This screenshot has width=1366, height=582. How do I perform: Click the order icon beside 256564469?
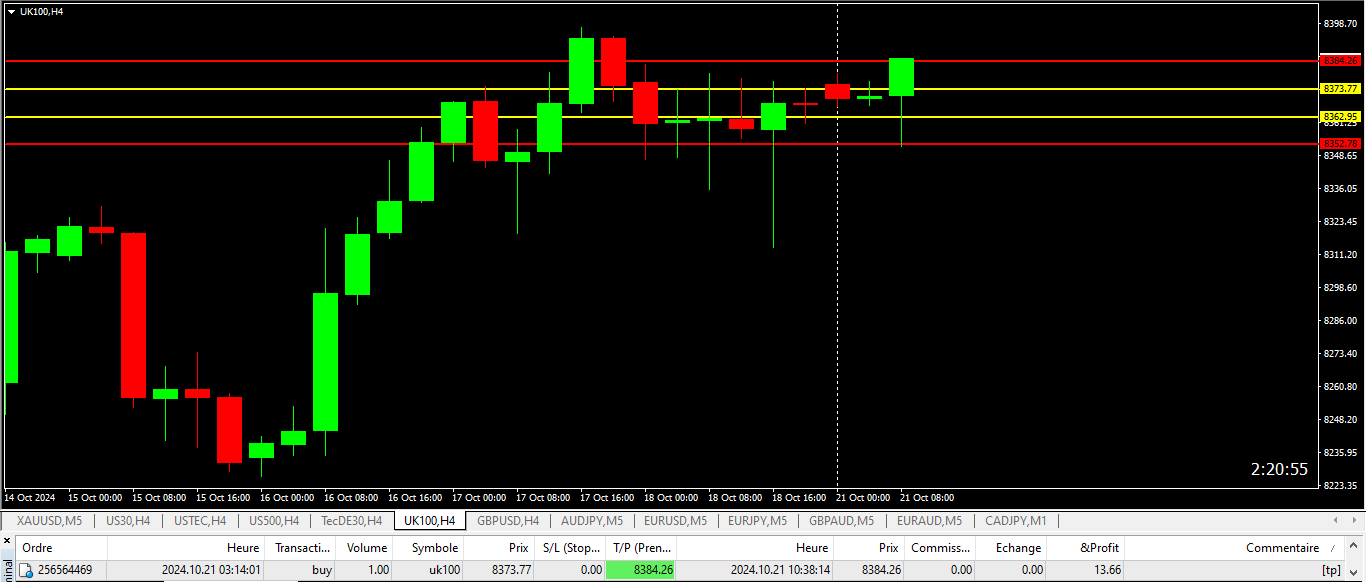coord(27,570)
